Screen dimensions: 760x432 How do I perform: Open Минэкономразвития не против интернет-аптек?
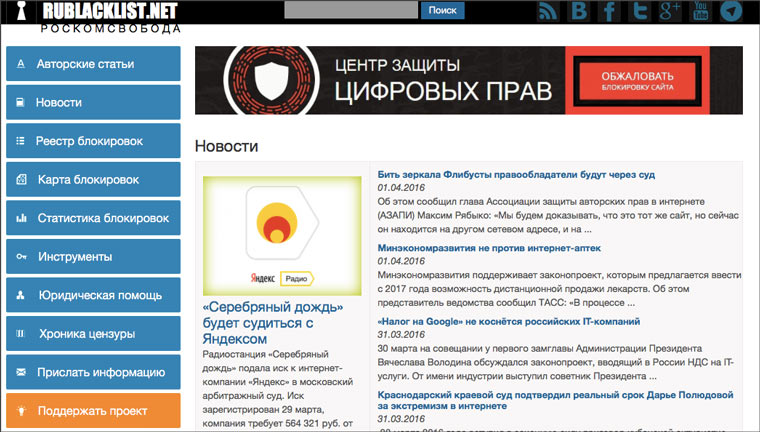coord(489,248)
